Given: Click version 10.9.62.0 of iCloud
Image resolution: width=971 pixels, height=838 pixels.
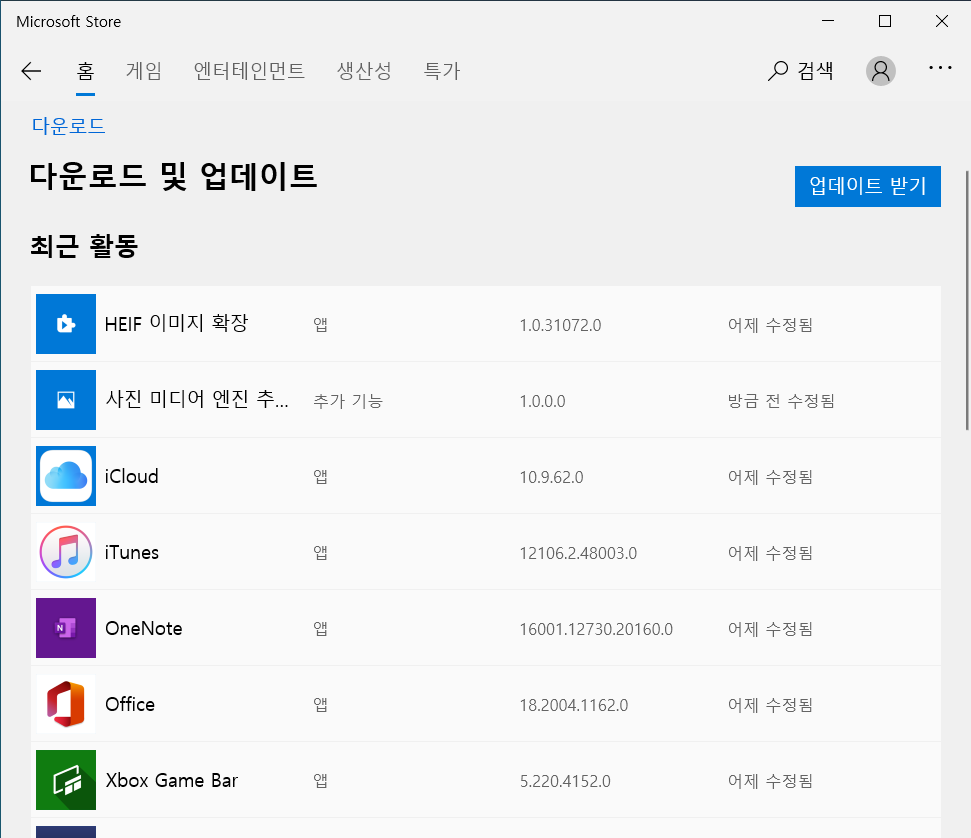Looking at the screenshot, I should [x=551, y=477].
